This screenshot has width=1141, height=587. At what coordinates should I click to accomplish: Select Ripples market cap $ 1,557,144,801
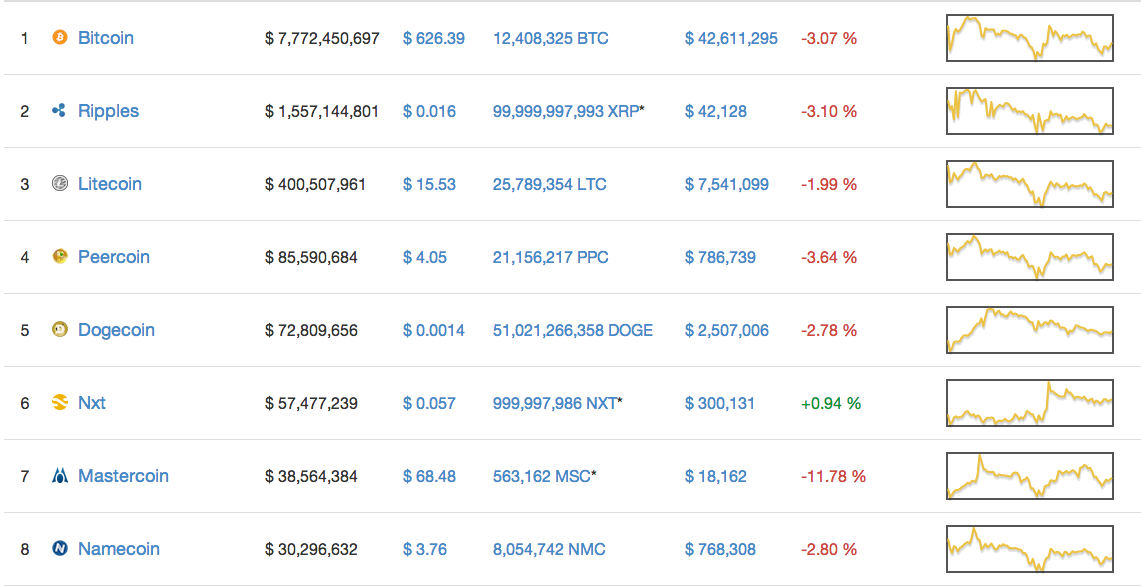coord(322,111)
